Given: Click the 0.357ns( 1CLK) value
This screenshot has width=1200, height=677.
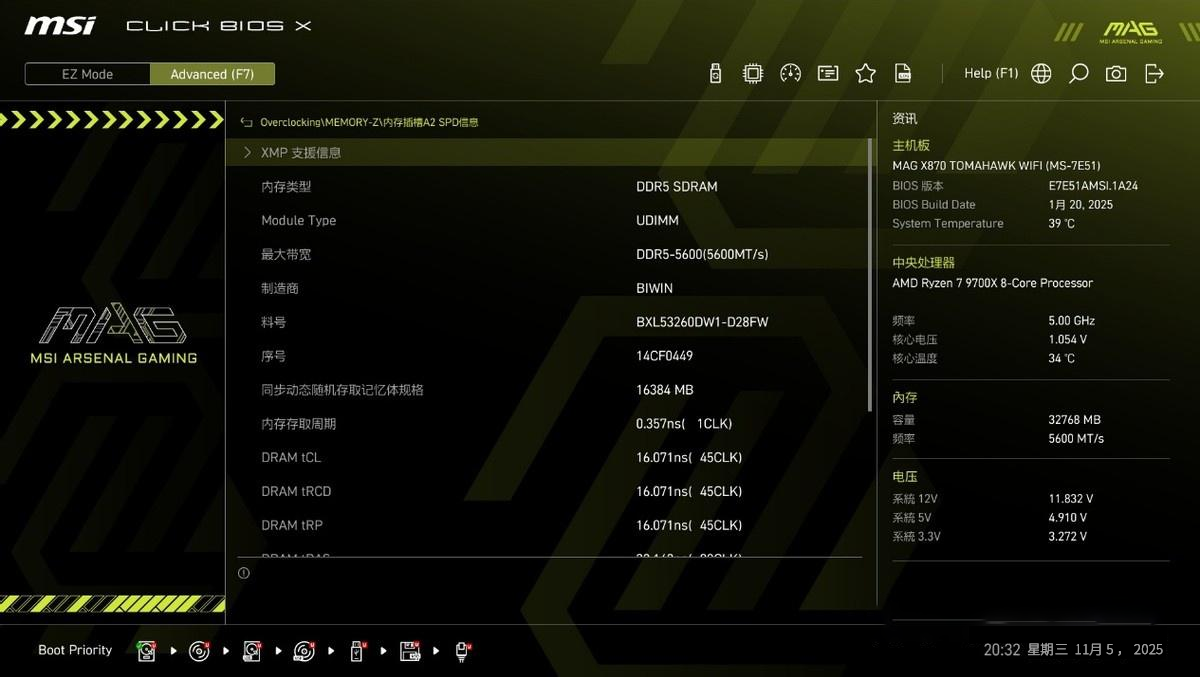Looking at the screenshot, I should click(684, 424).
